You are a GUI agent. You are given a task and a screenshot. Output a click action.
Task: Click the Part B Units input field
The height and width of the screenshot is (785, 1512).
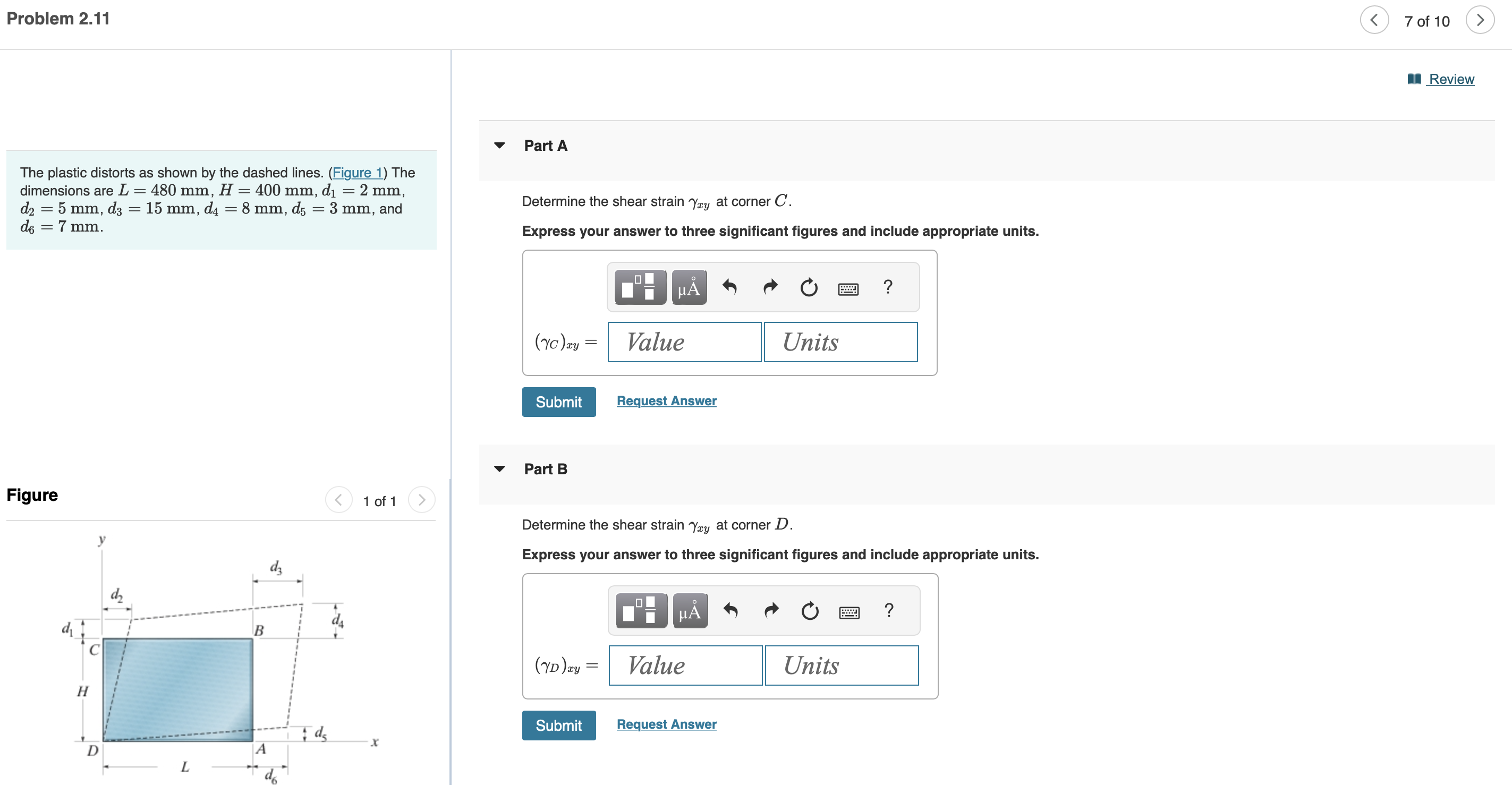(842, 665)
